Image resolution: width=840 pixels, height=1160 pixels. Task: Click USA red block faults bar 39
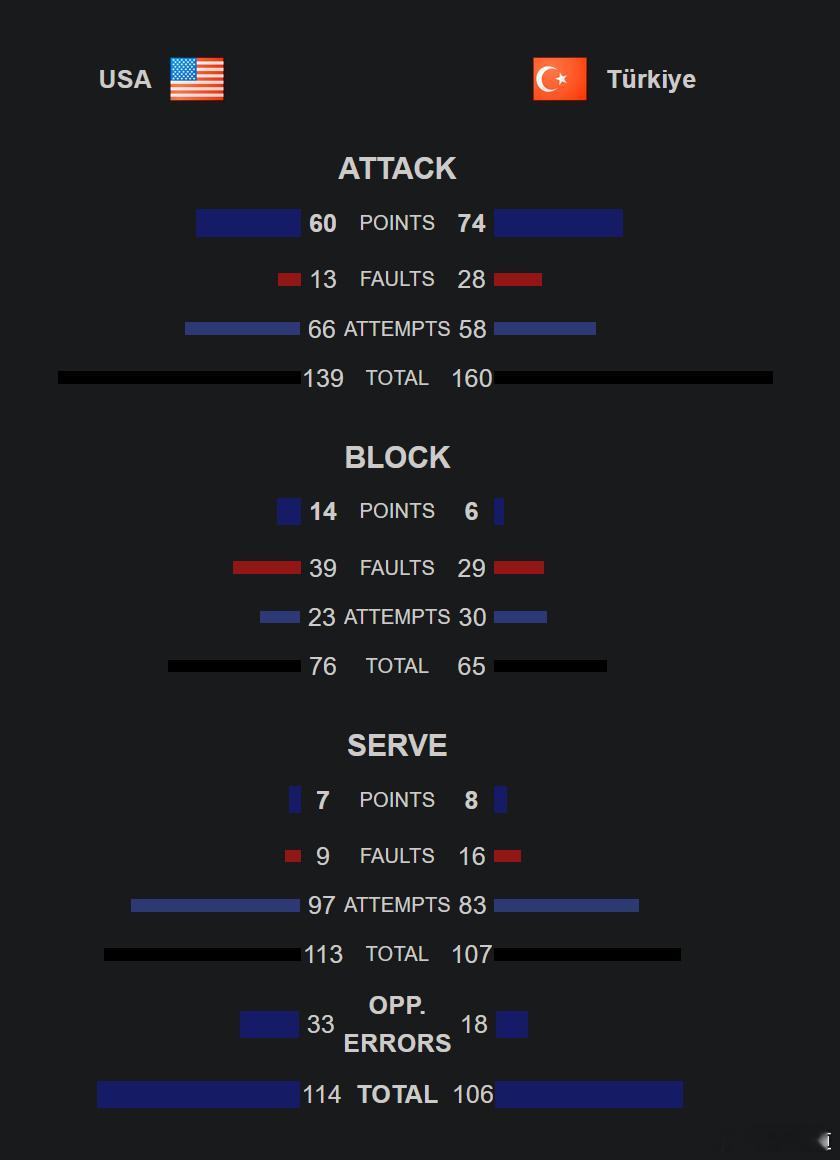tap(266, 567)
